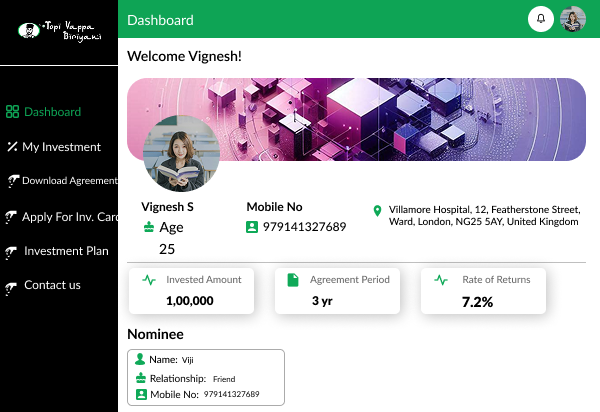Click the Topi Vappa Biriyani logo
Viewport: 600px width, 412px height.
[59, 31]
